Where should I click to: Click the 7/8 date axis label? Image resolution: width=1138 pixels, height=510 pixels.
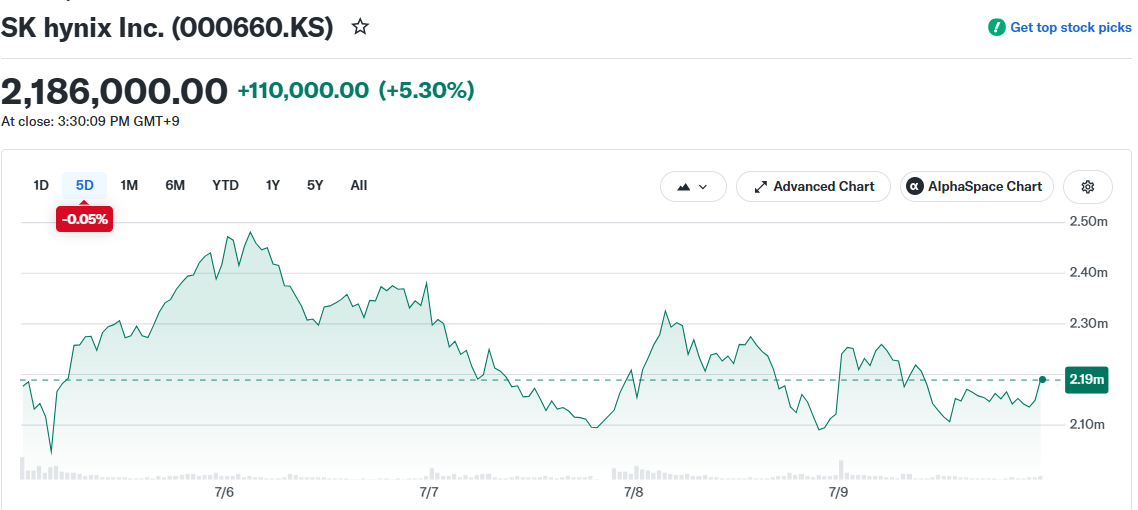634,493
